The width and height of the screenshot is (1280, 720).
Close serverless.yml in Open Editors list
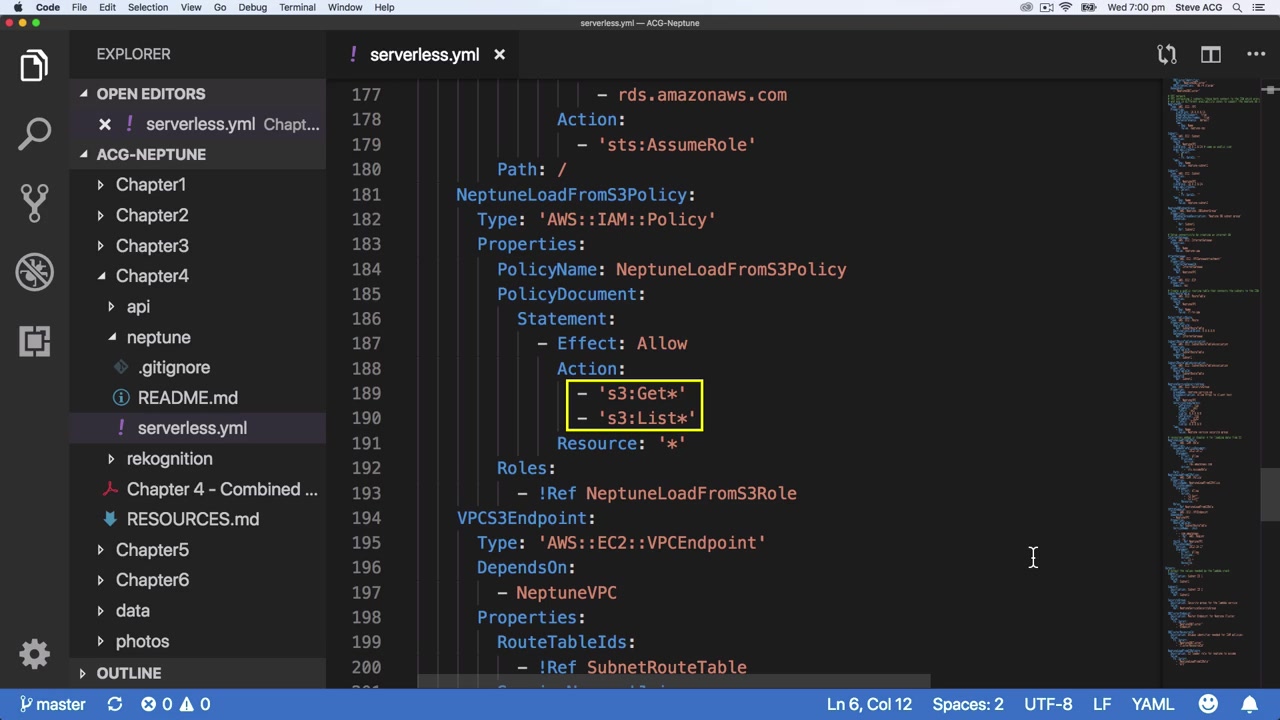pyautogui.click(x=105, y=124)
